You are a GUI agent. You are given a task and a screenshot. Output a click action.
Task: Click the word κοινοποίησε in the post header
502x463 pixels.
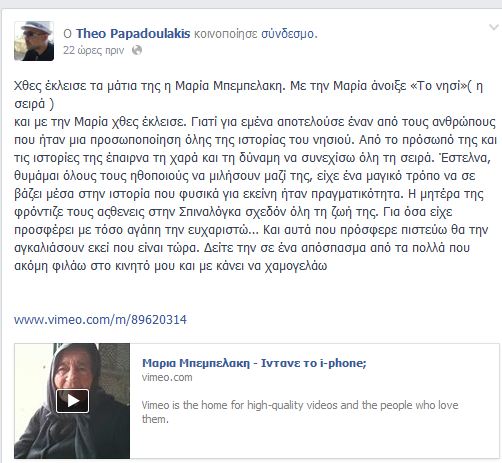(226, 34)
